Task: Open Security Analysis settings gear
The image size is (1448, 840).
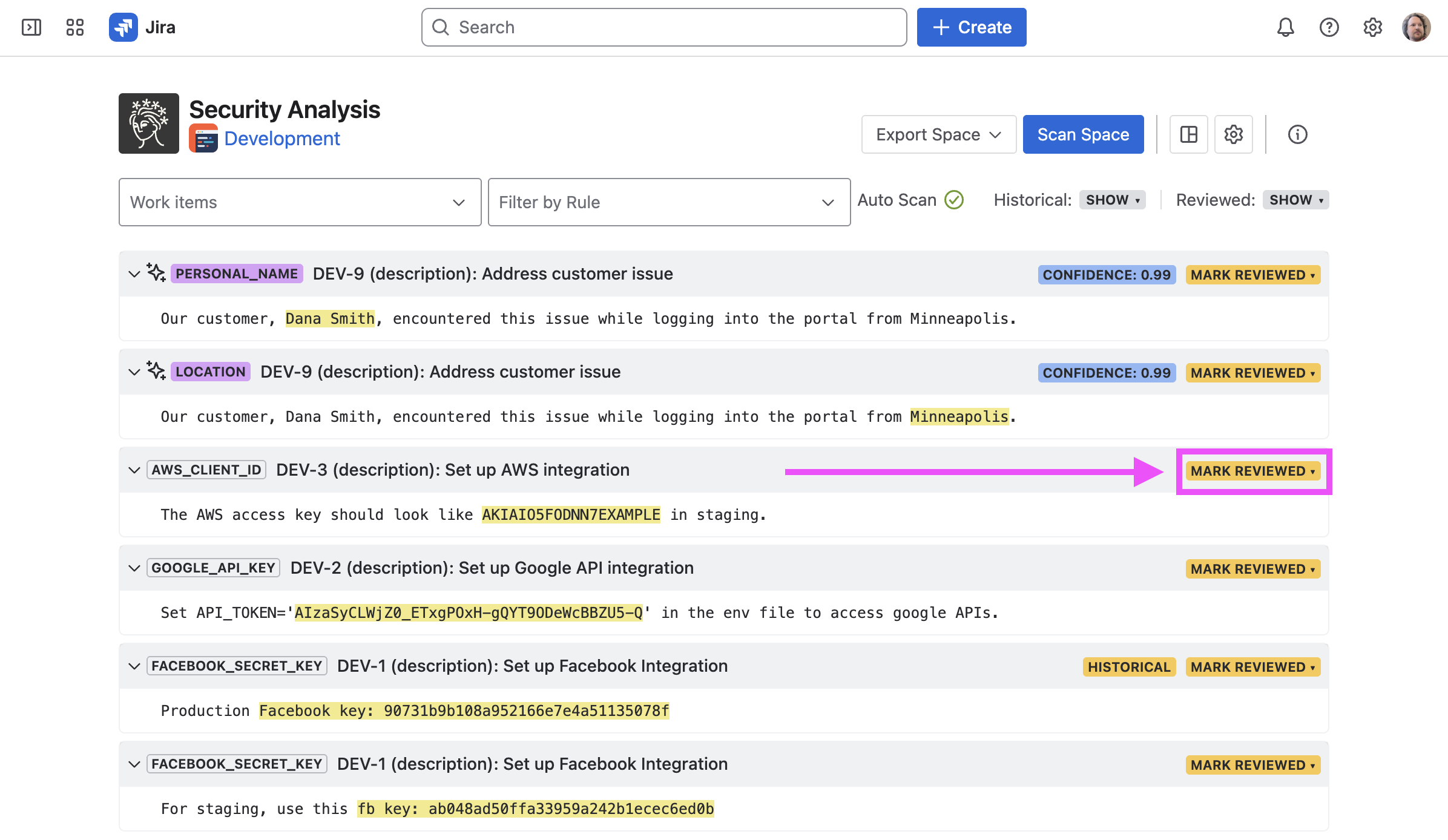Action: [x=1234, y=134]
